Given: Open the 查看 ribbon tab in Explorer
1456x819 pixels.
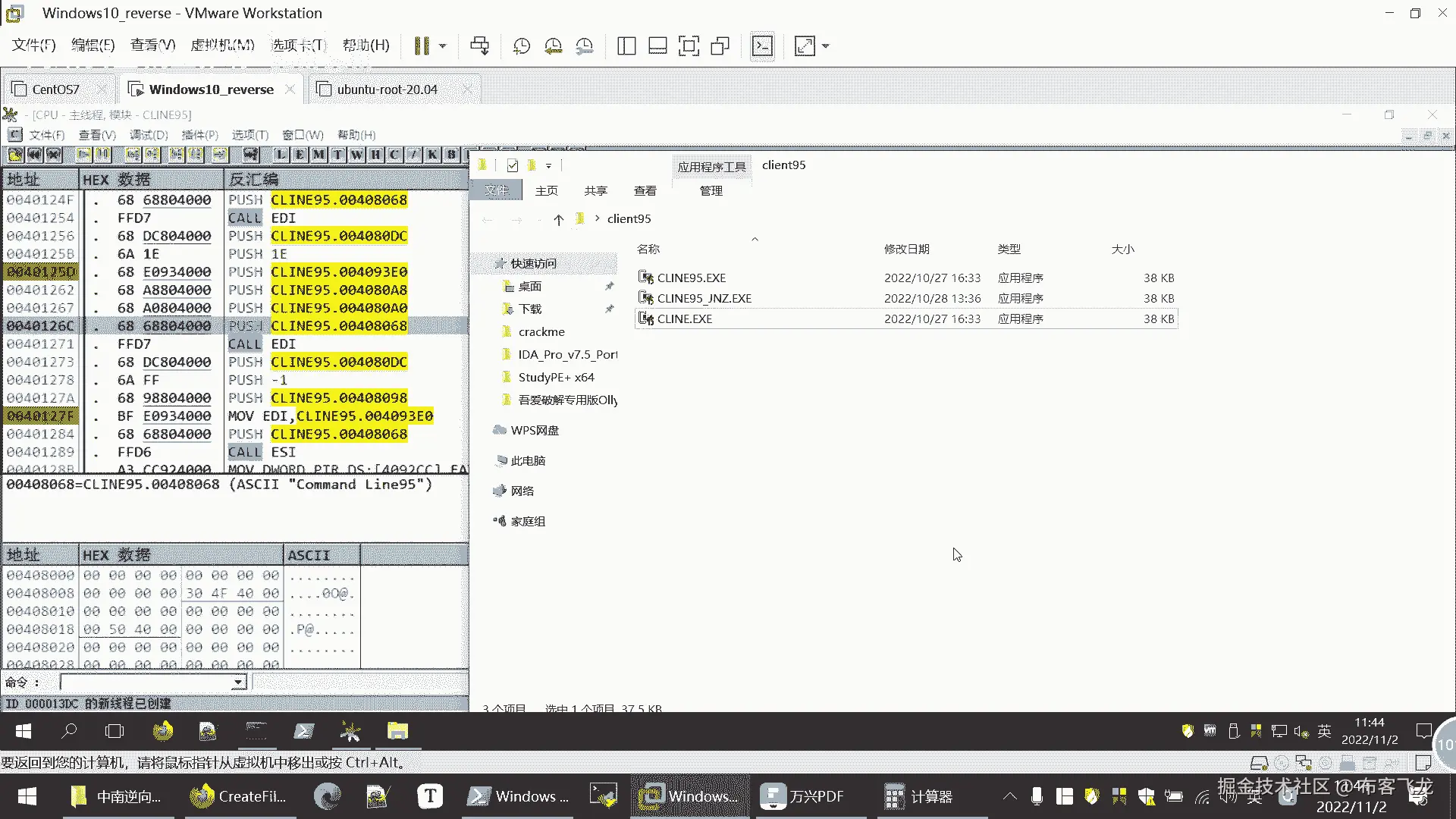Looking at the screenshot, I should [645, 191].
